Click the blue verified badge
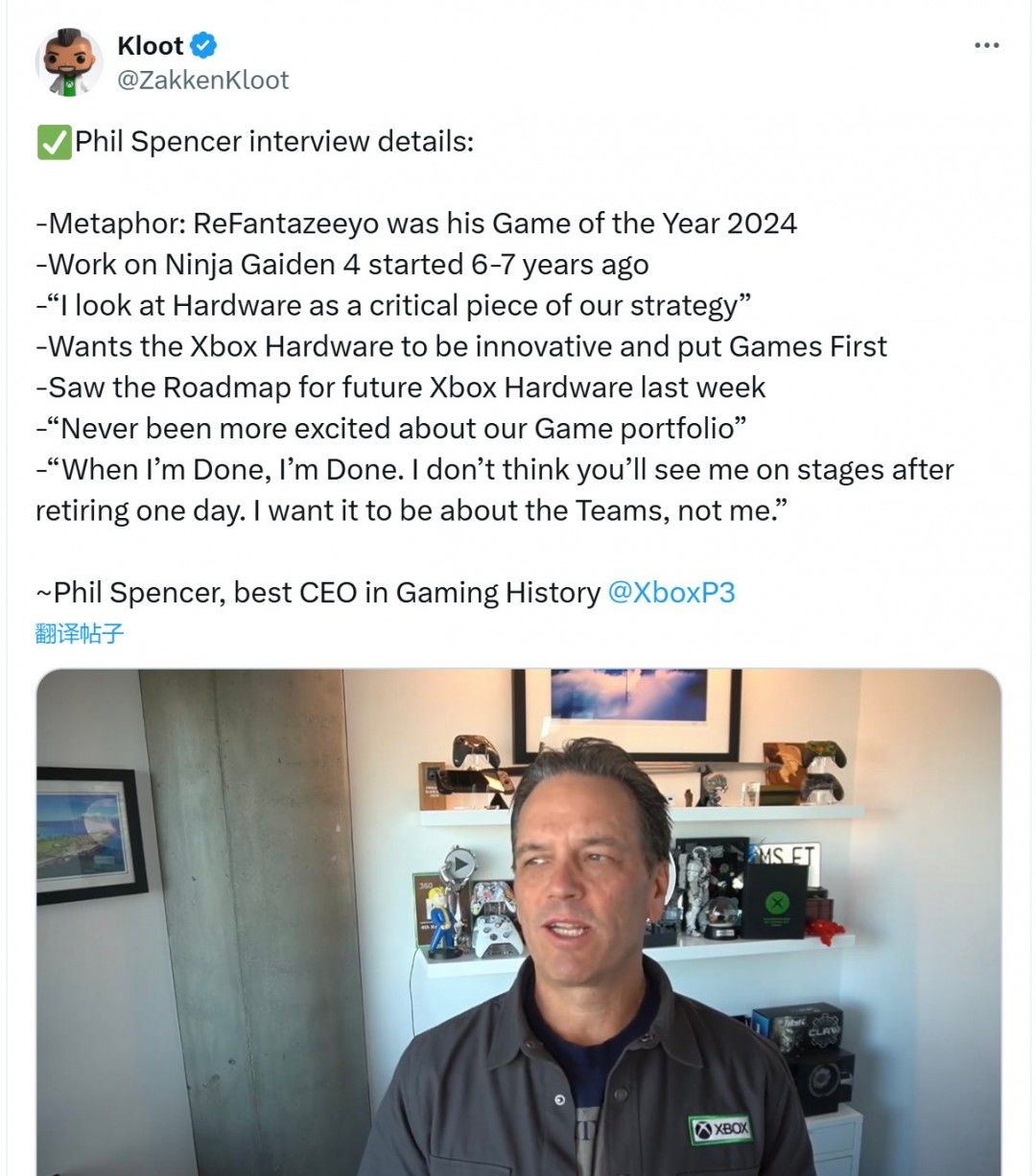The width and height of the screenshot is (1036, 1176). pyautogui.click(x=203, y=45)
